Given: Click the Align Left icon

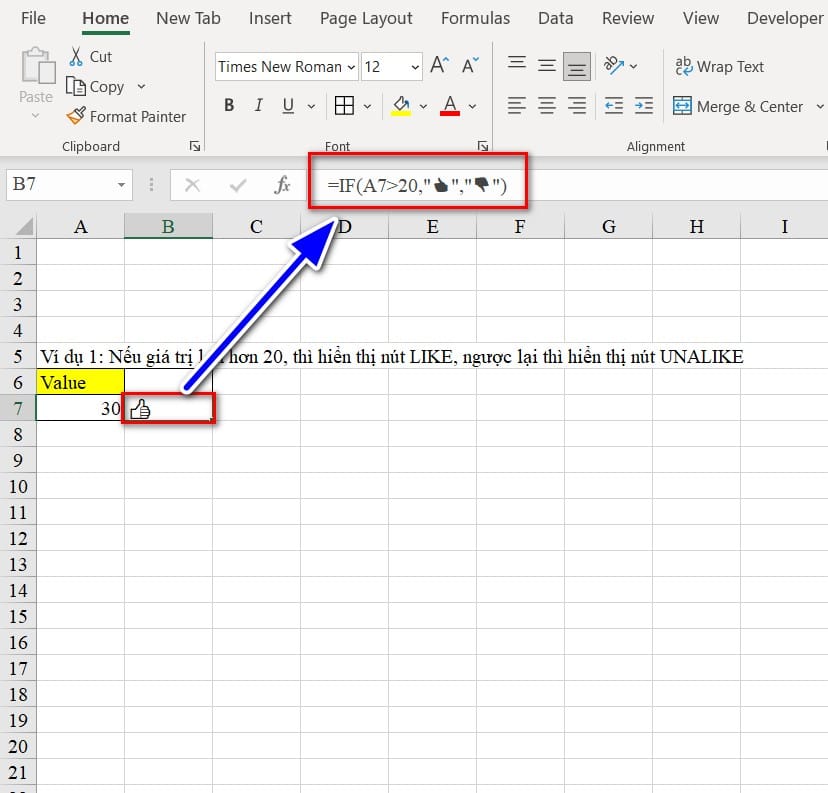Looking at the screenshot, I should pos(517,106).
